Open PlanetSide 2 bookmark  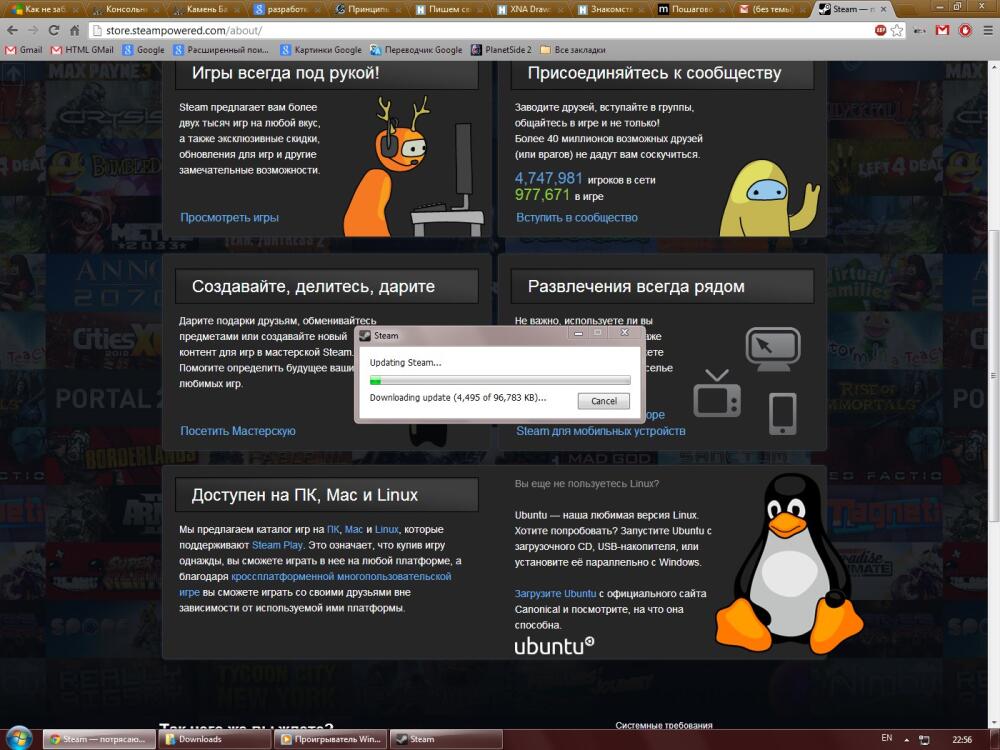tap(502, 50)
